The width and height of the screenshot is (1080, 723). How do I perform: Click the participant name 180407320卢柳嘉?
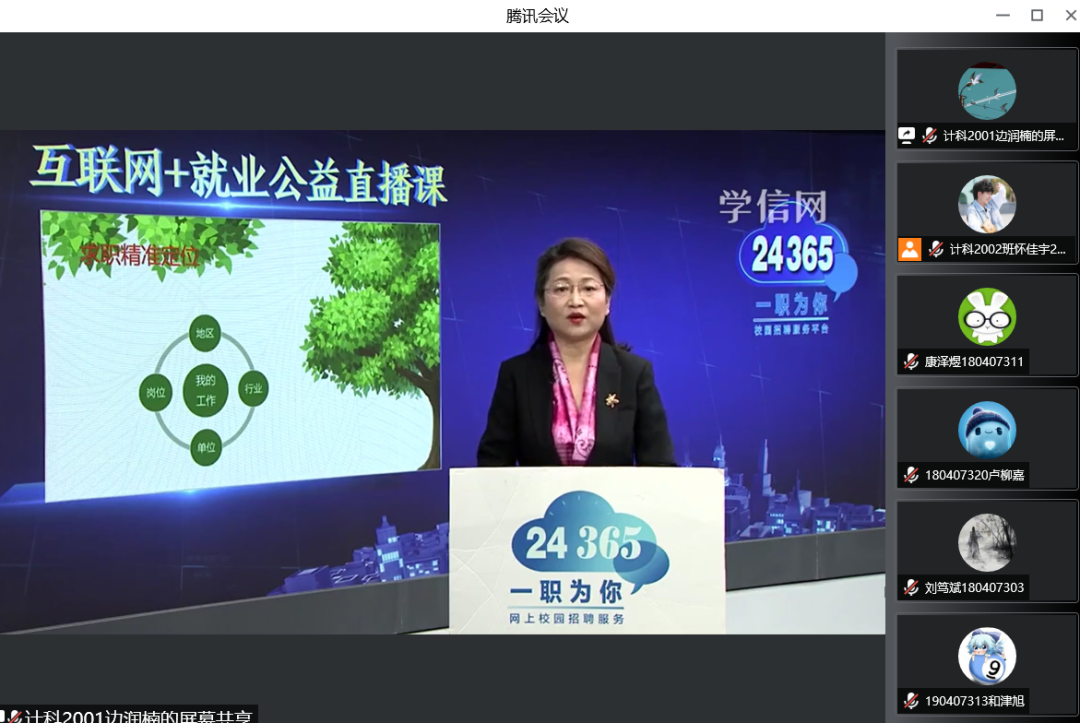[x=975, y=474]
